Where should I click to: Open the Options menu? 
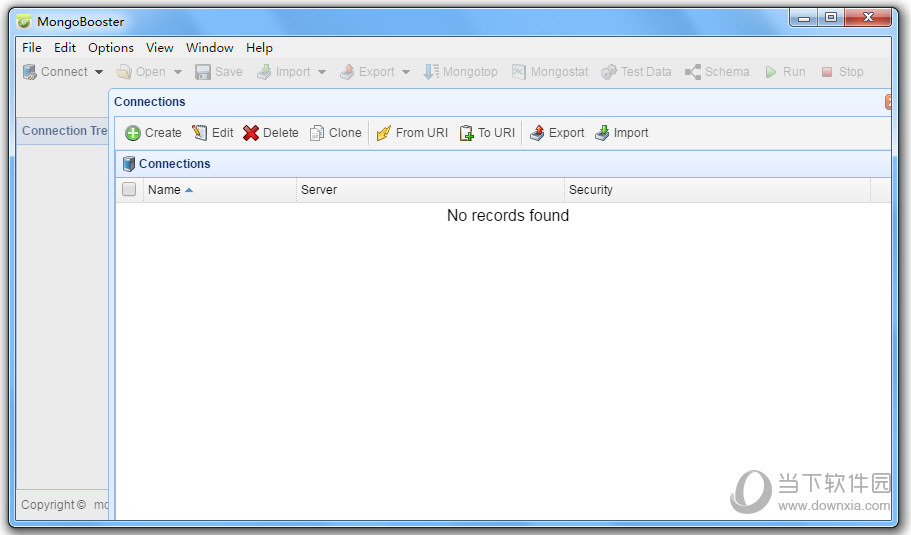(x=111, y=48)
